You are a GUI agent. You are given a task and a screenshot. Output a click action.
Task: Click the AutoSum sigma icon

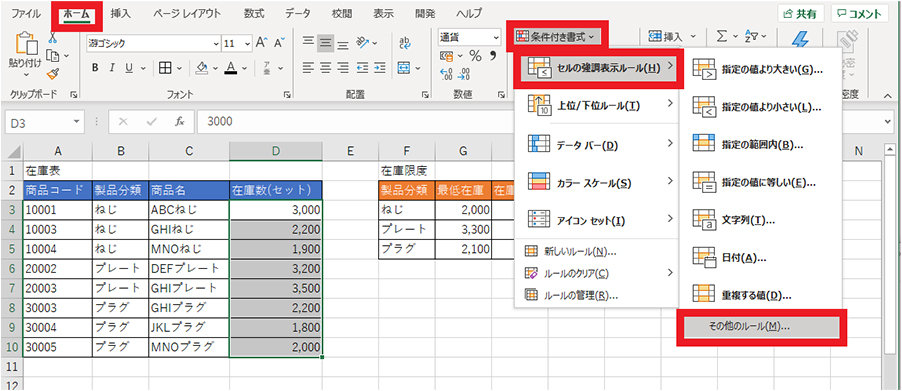tap(721, 36)
